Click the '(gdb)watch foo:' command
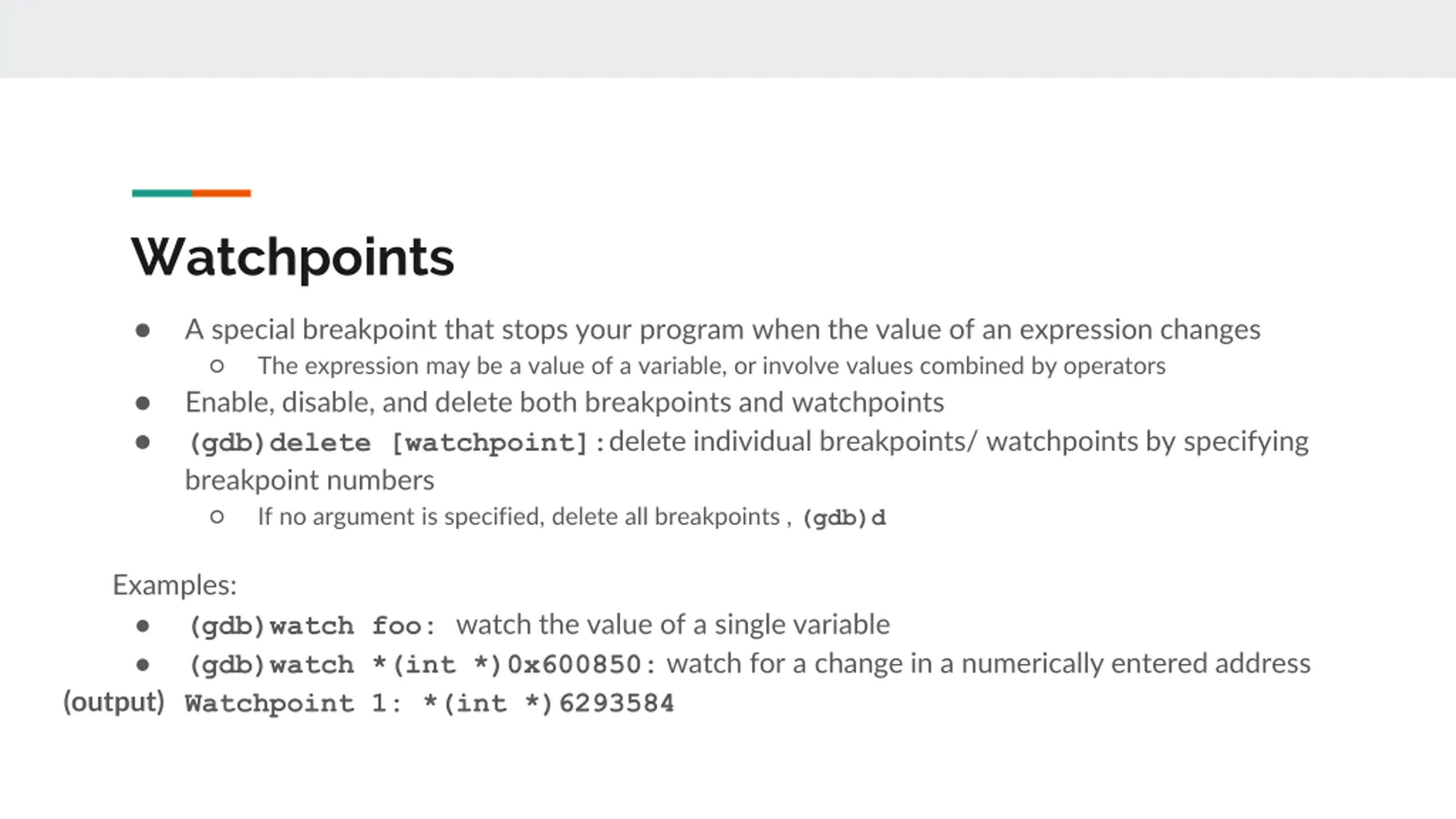Viewport: 1456px width, 819px height. point(312,626)
